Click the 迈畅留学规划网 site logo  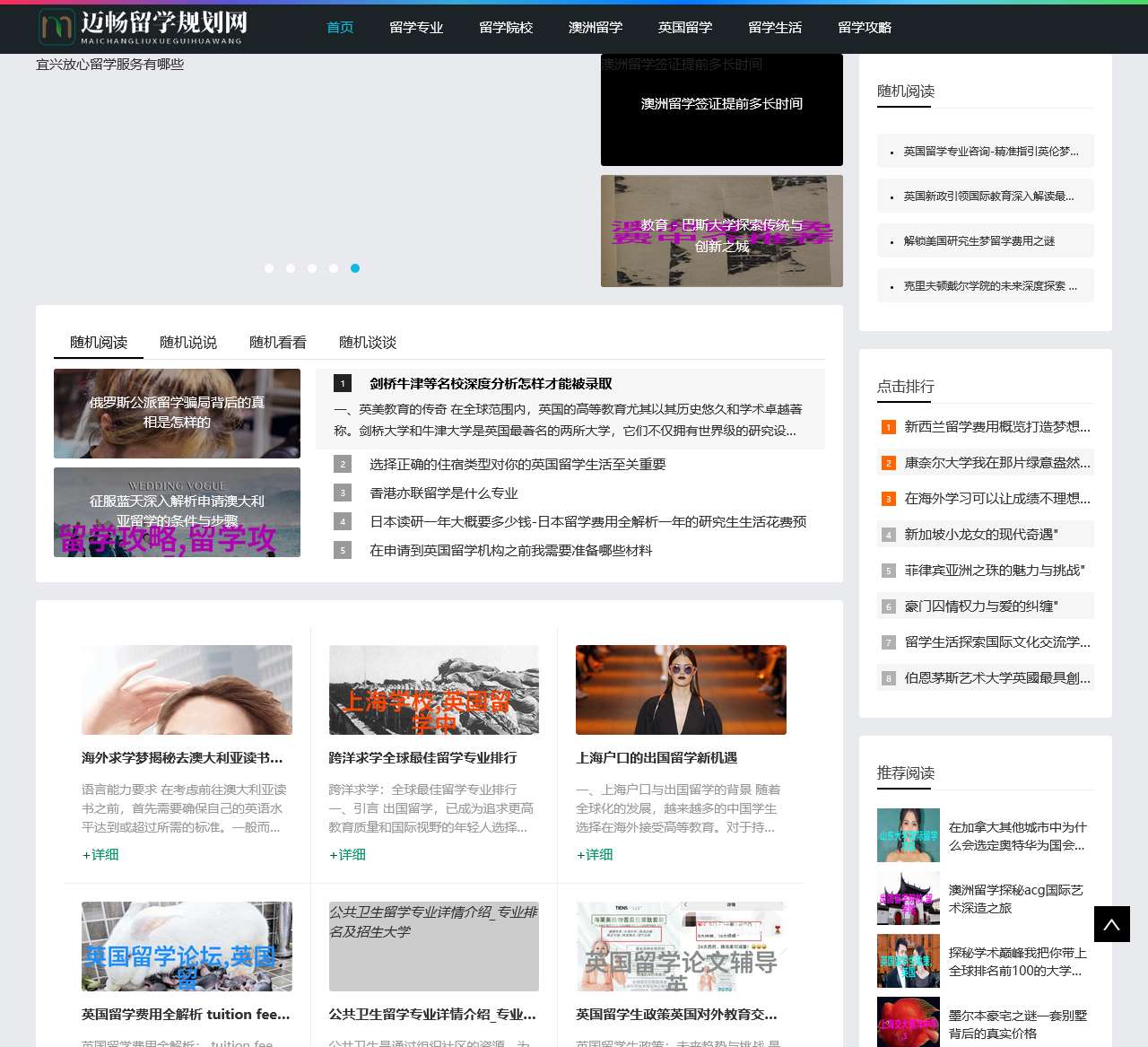(143, 27)
